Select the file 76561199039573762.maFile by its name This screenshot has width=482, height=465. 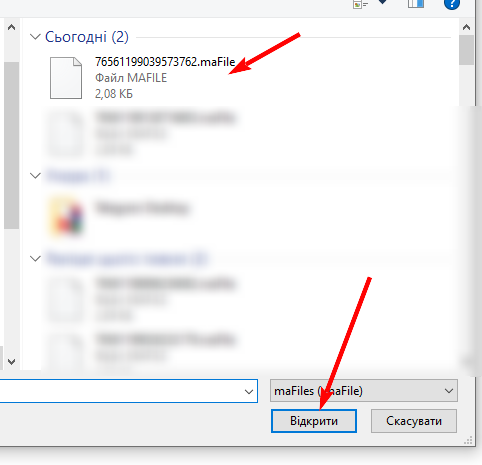165,62
